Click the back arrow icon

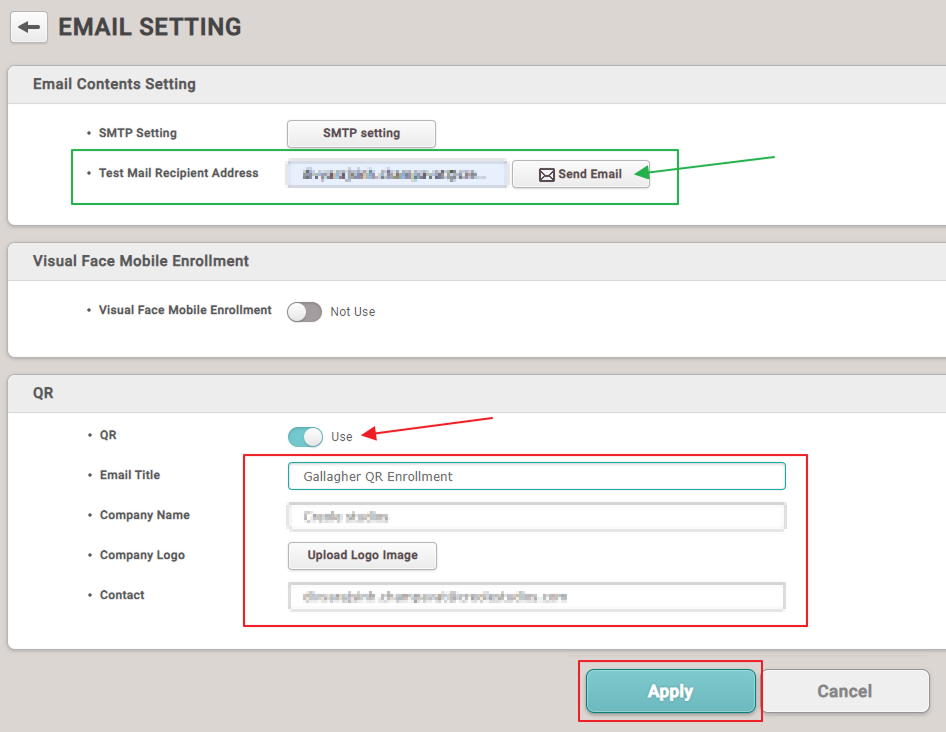click(29, 27)
